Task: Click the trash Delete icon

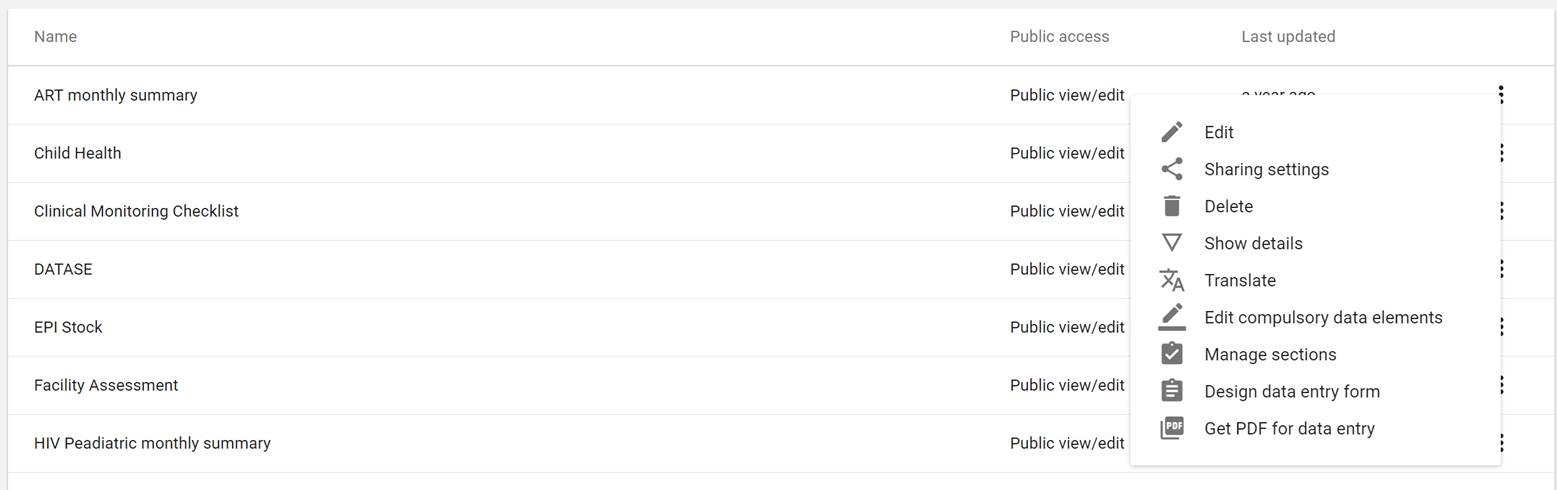Action: pos(1172,206)
